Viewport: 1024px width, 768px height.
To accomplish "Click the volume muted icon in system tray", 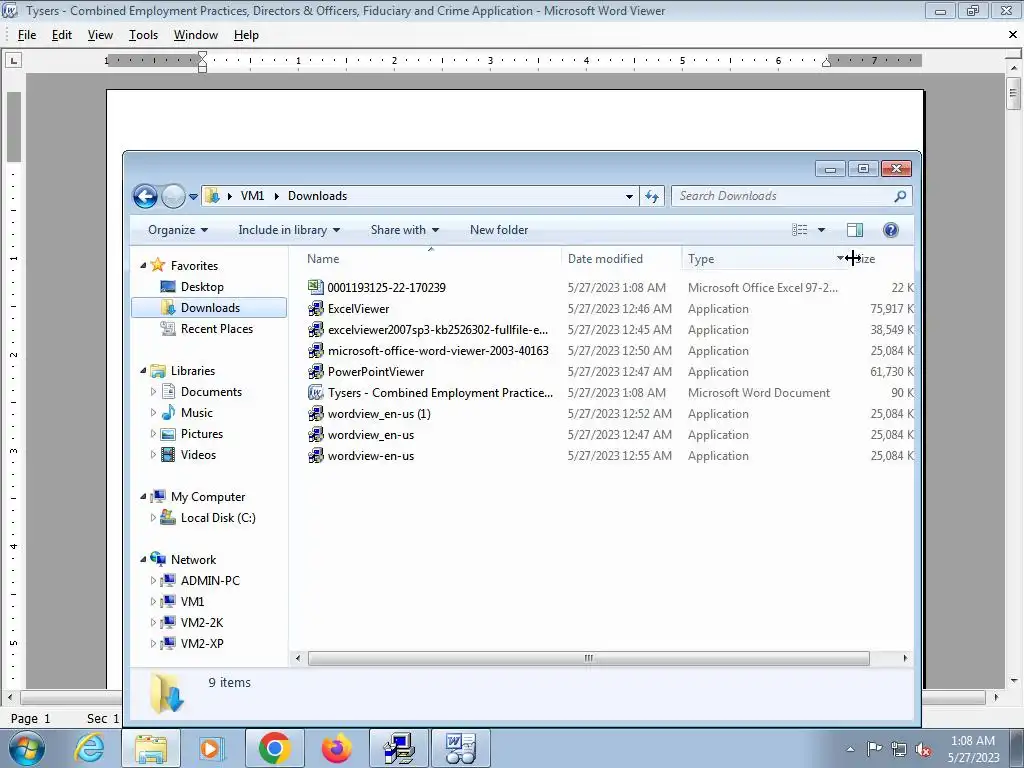I will 923,750.
